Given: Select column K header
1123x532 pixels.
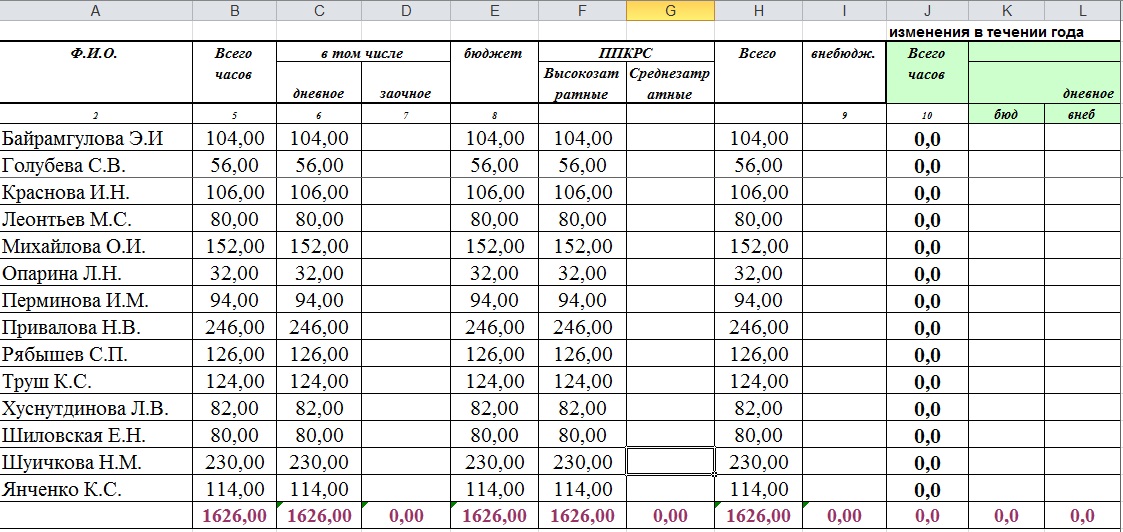Looking at the screenshot, I should click(1006, 10).
